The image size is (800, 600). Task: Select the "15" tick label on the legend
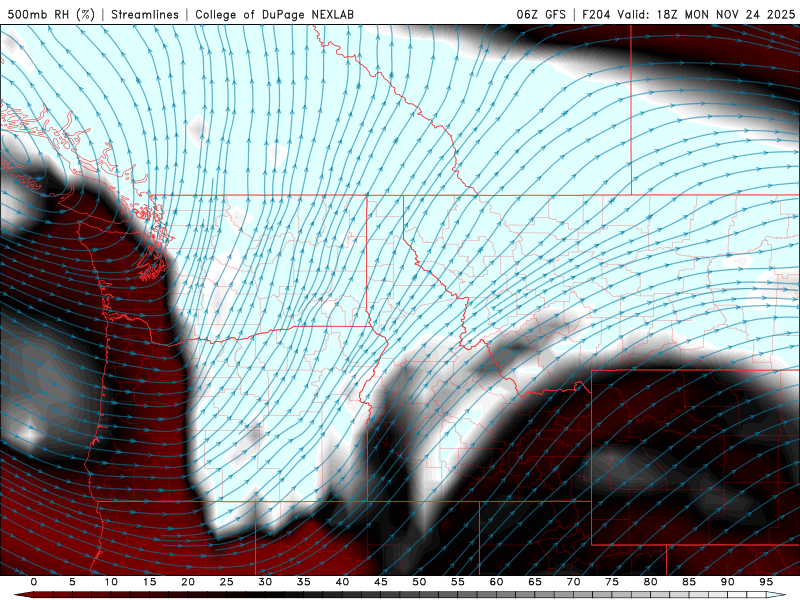[149, 582]
